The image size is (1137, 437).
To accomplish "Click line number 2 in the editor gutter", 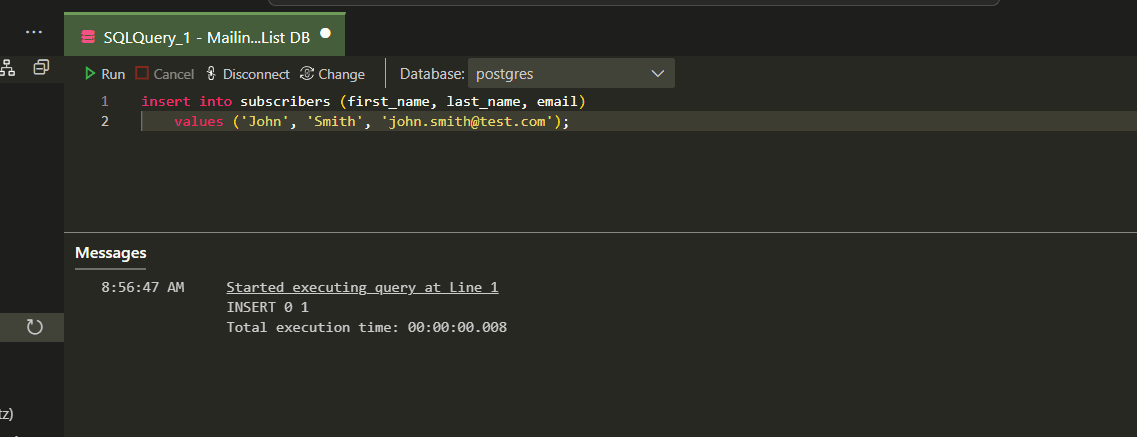I will coord(104,122).
